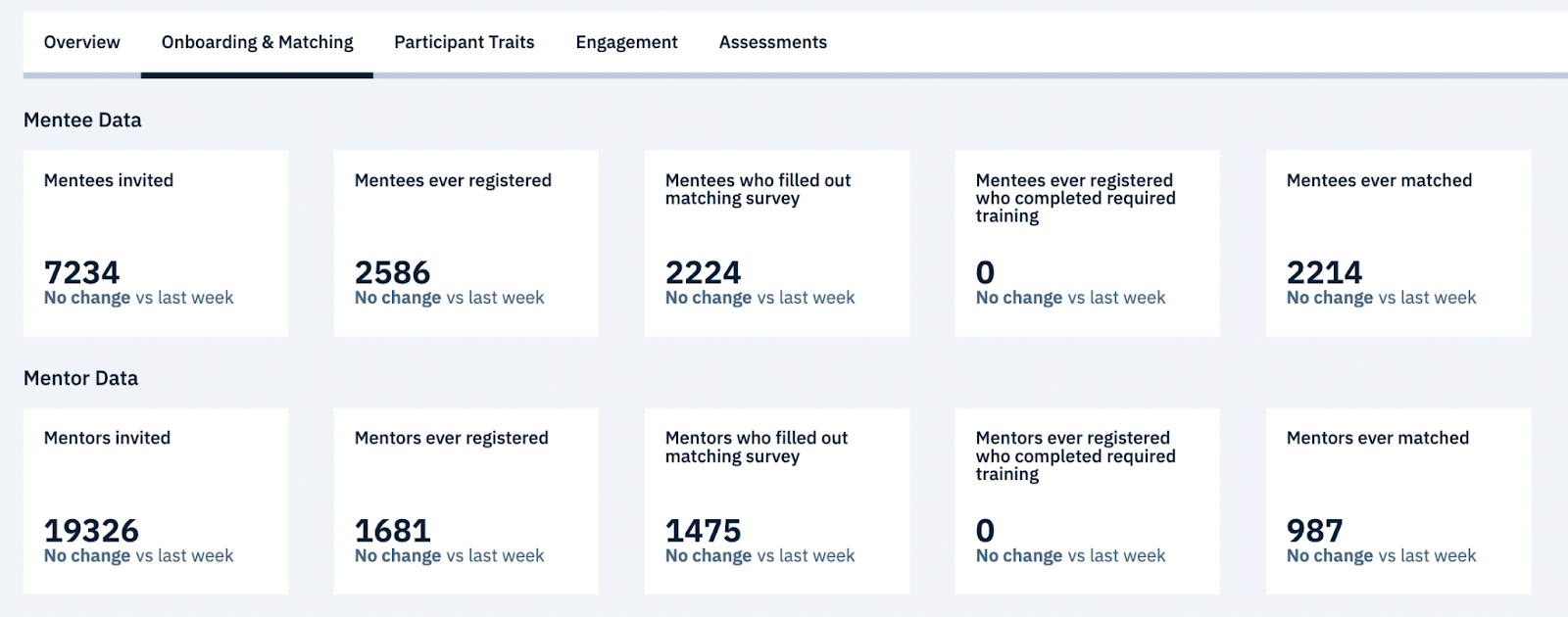
Task: Open the Overview tab
Action: pos(82,42)
